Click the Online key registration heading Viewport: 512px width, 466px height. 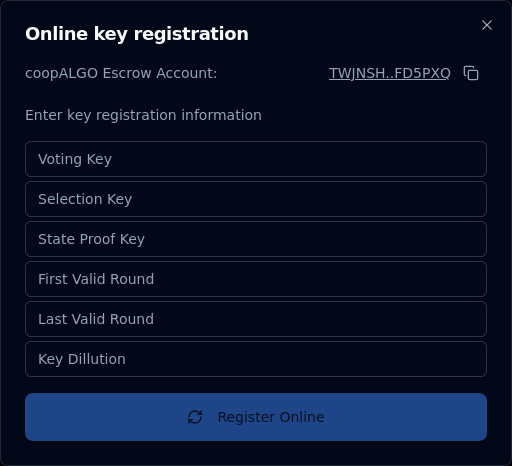pyautogui.click(x=137, y=34)
